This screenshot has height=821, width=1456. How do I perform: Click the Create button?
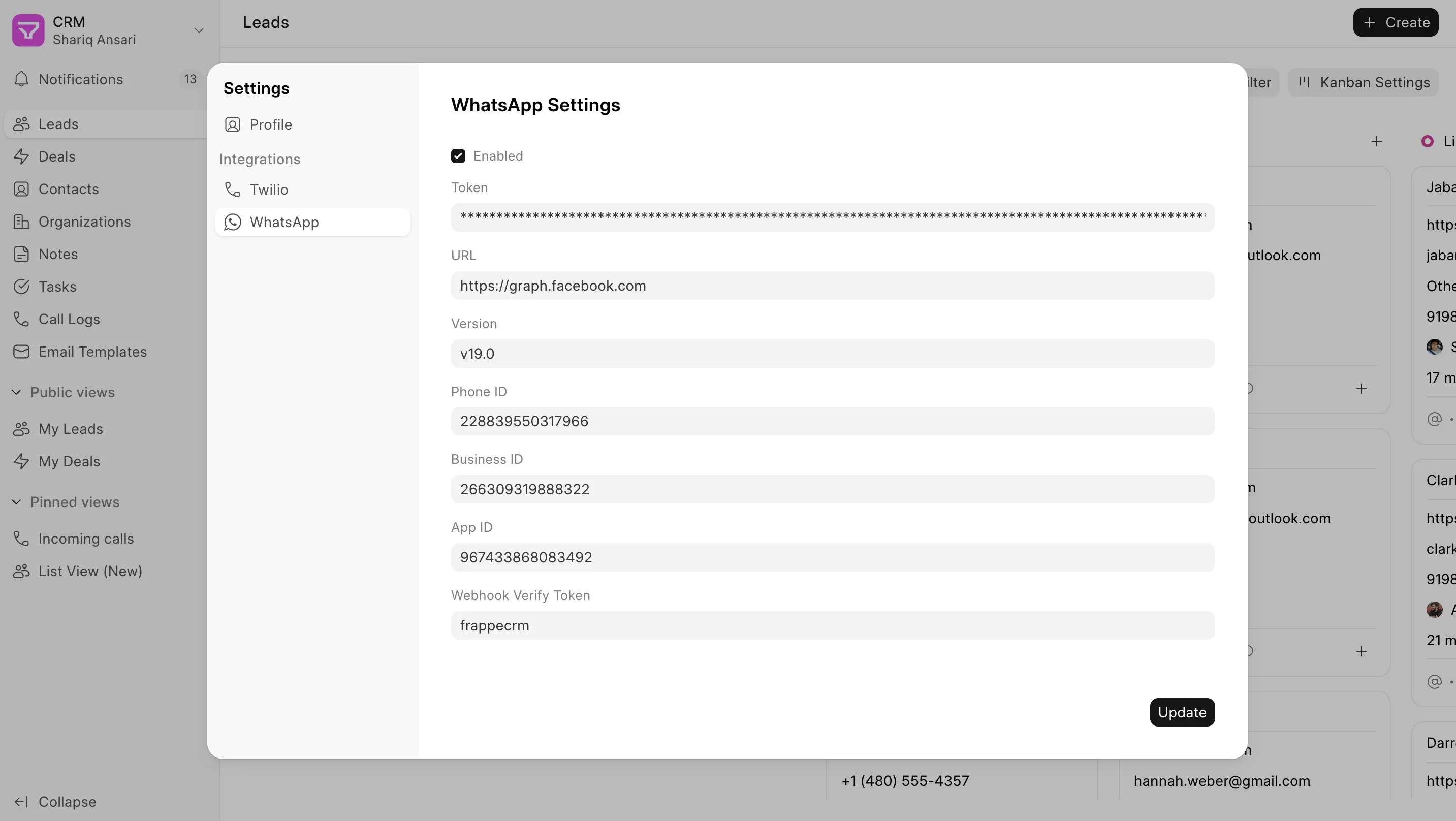(x=1396, y=23)
